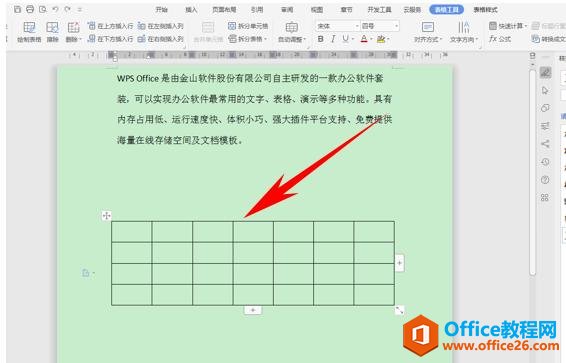Switch to the Review (审阅) tab
The width and height of the screenshot is (566, 363).
pos(287,10)
